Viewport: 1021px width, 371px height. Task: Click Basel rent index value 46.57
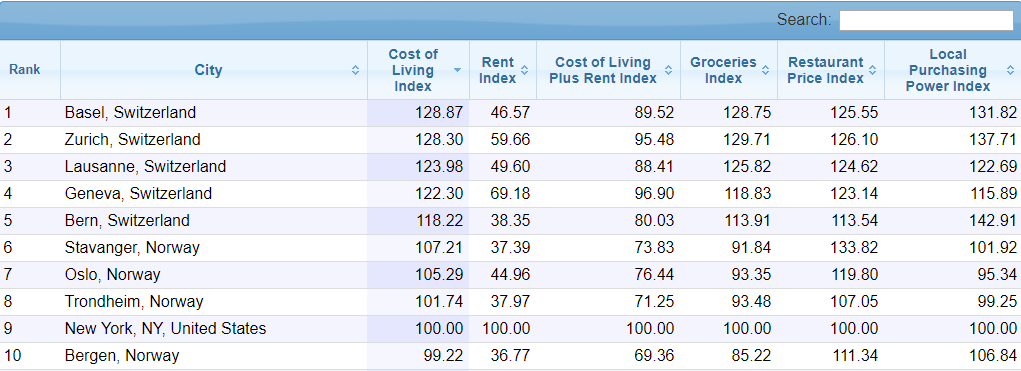tap(510, 113)
